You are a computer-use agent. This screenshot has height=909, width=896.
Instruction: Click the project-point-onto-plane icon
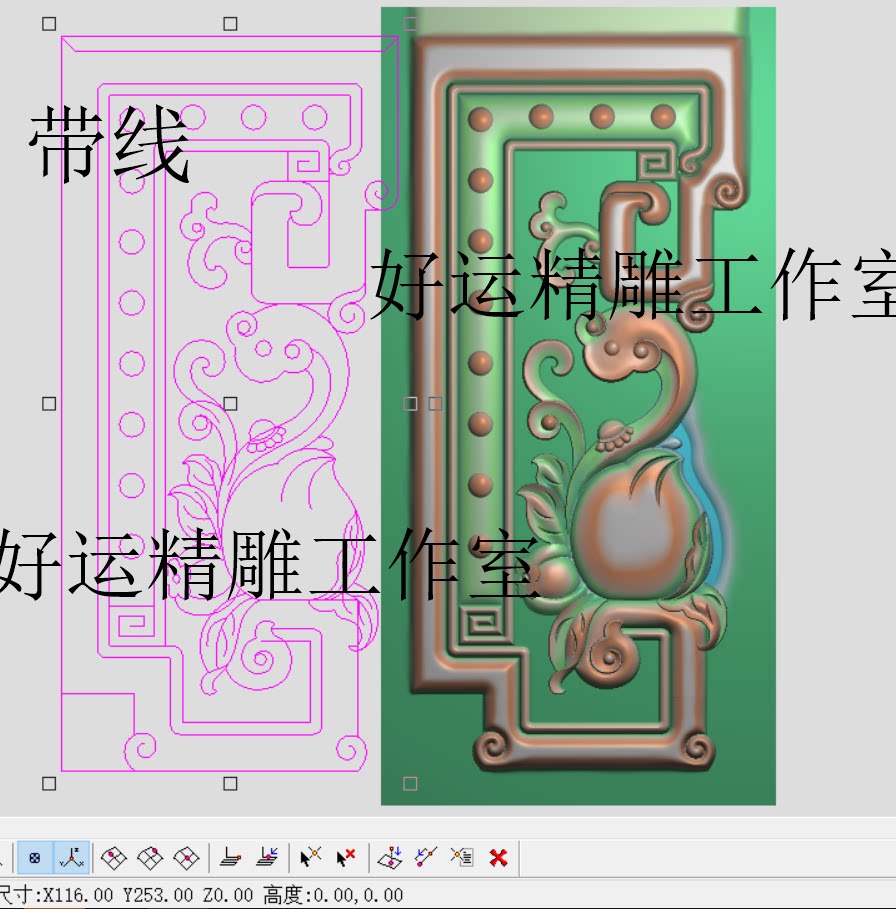pyautogui.click(x=390, y=857)
